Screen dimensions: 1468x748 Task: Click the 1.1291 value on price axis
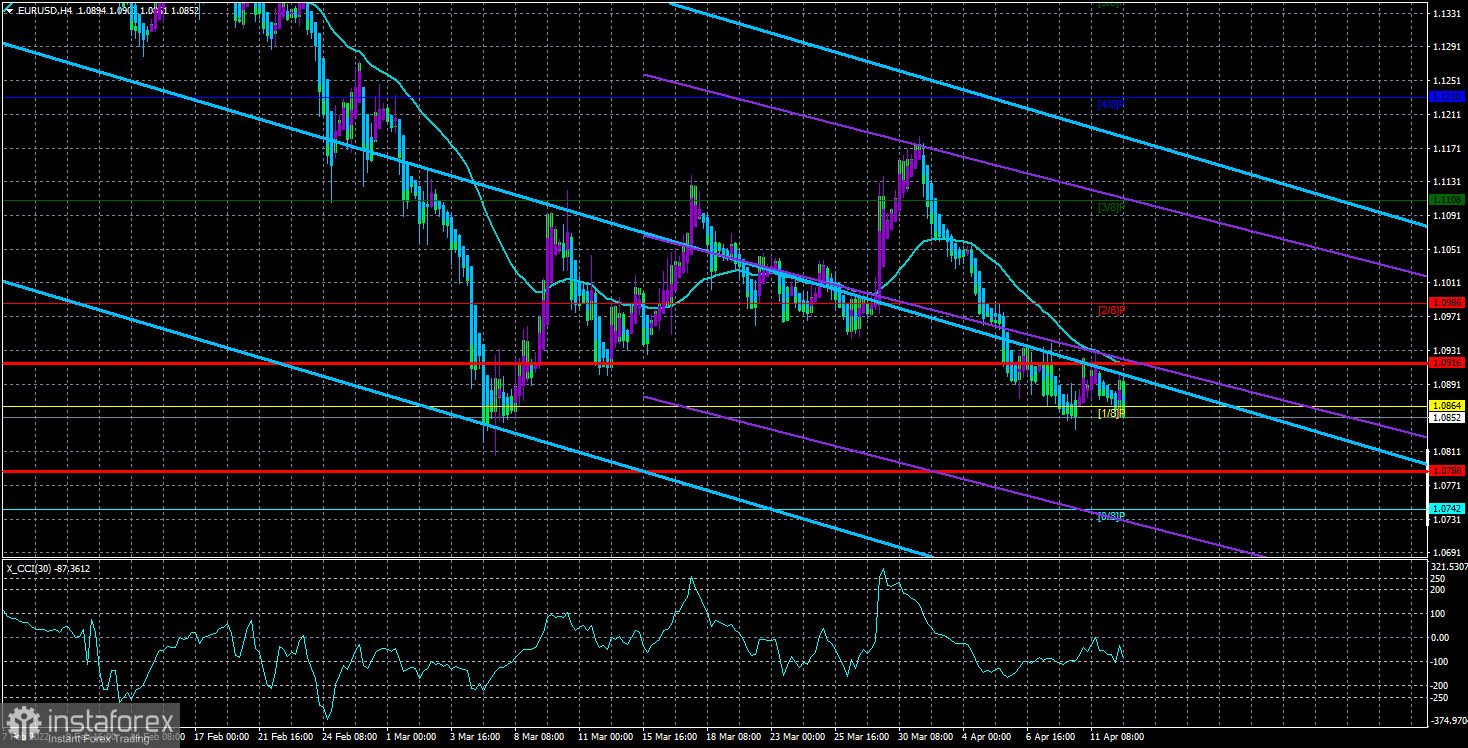1447,47
